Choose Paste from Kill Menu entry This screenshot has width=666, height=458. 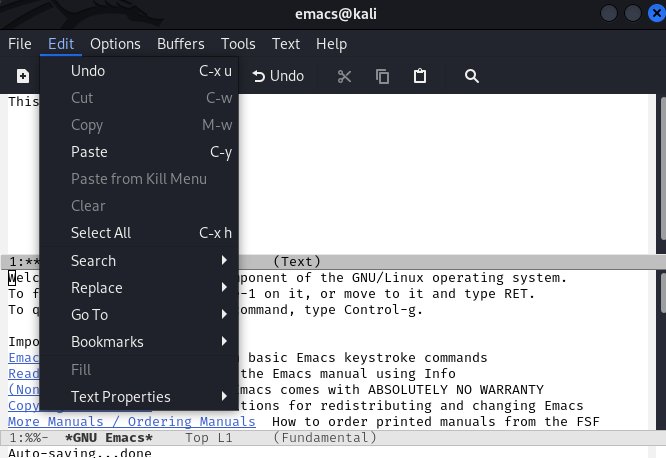[139, 179]
